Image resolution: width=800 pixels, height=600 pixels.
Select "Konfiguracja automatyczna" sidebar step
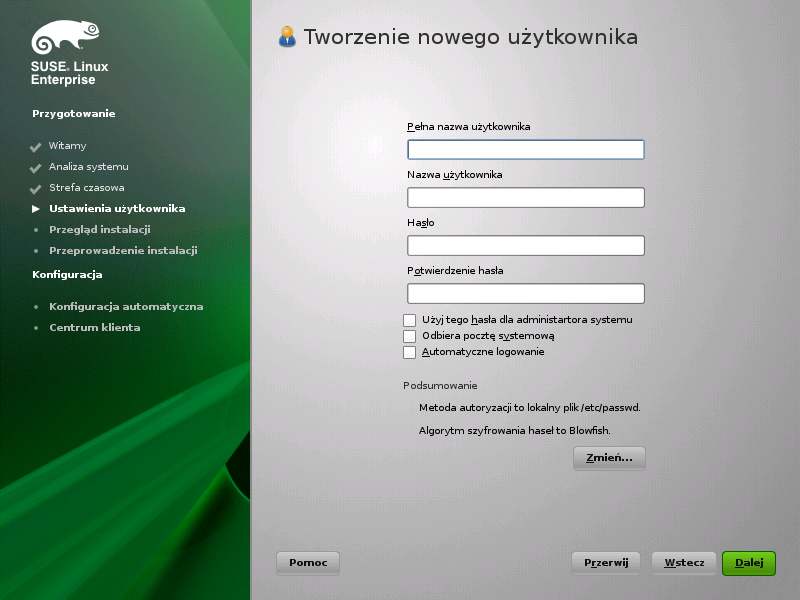[x=126, y=307]
